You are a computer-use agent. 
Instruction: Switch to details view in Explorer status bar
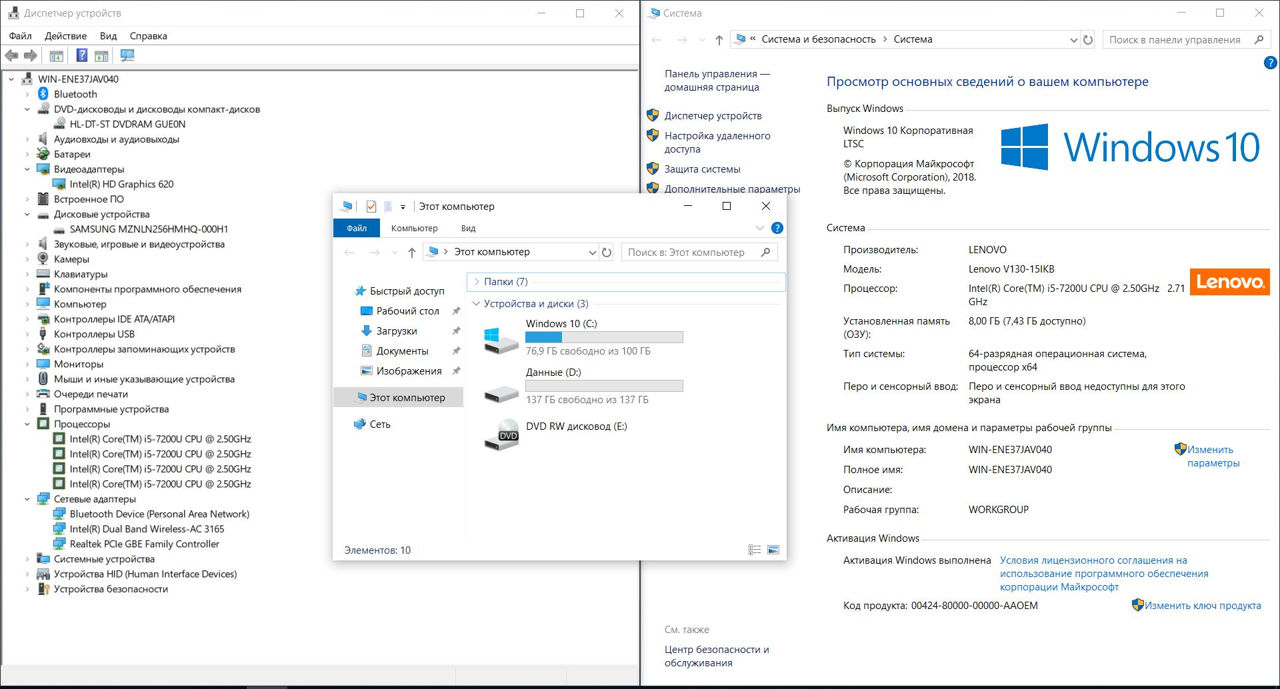(x=755, y=550)
